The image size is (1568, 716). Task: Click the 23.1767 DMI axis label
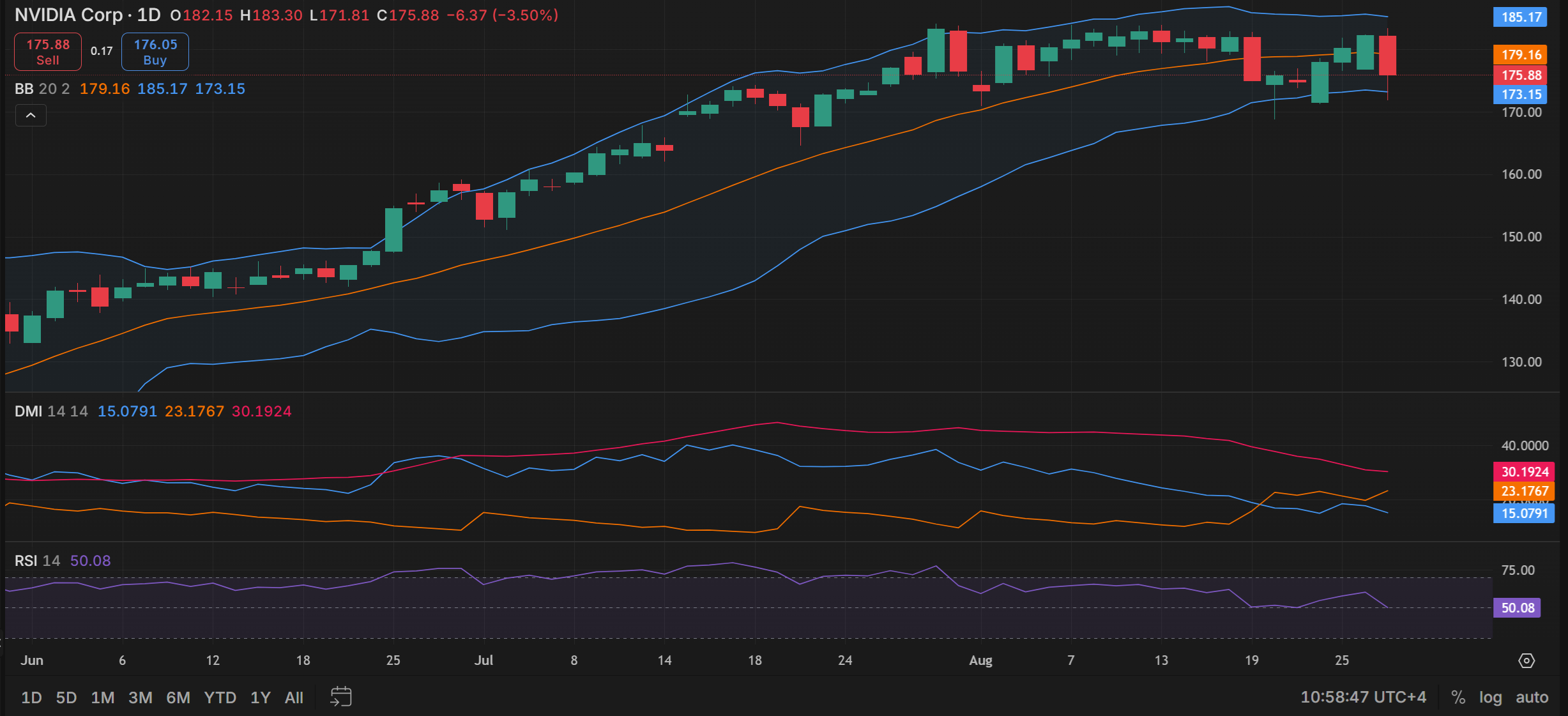(1524, 491)
